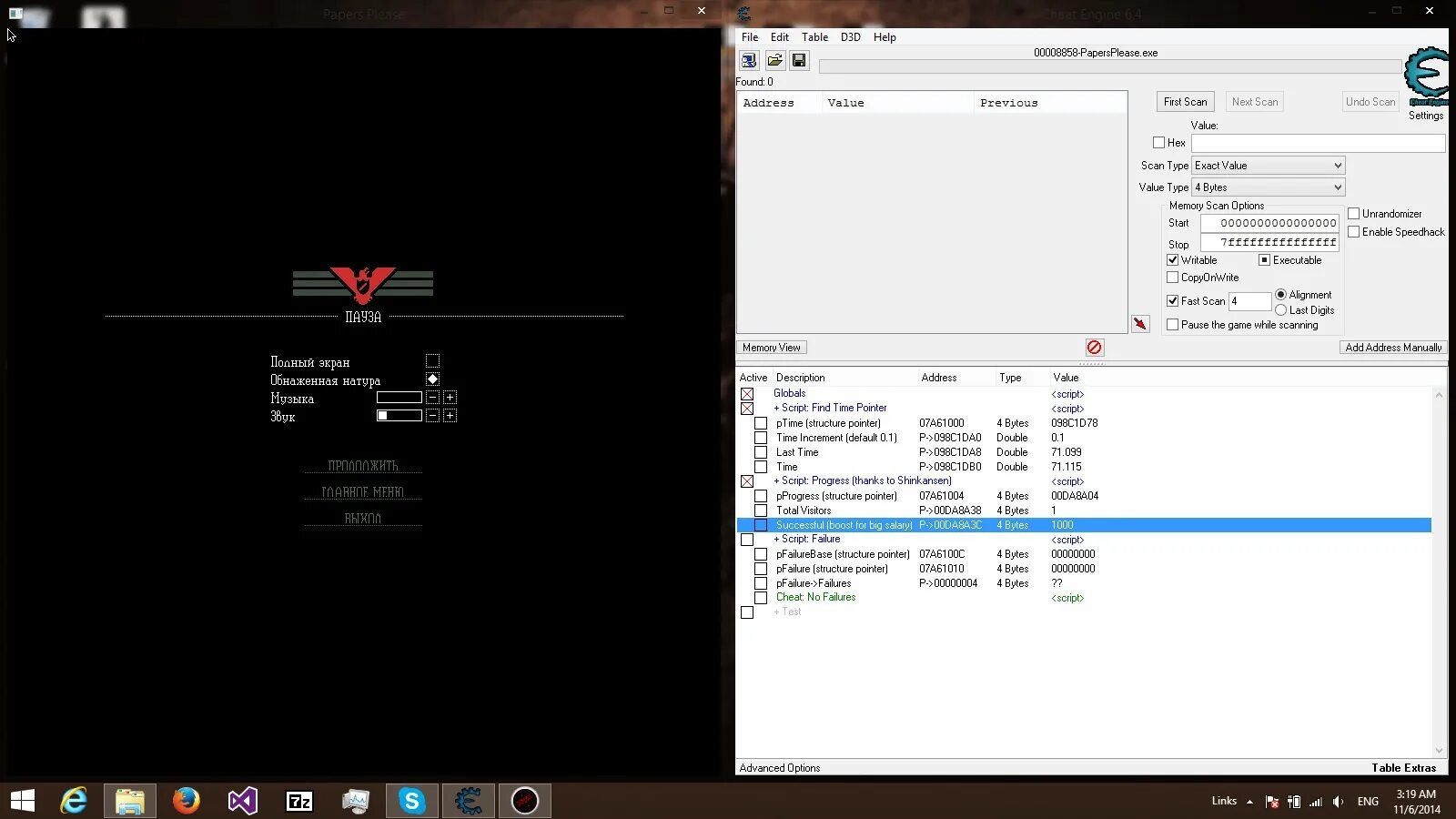
Task: Launch Internet Explorer from taskbar
Action: [x=74, y=801]
